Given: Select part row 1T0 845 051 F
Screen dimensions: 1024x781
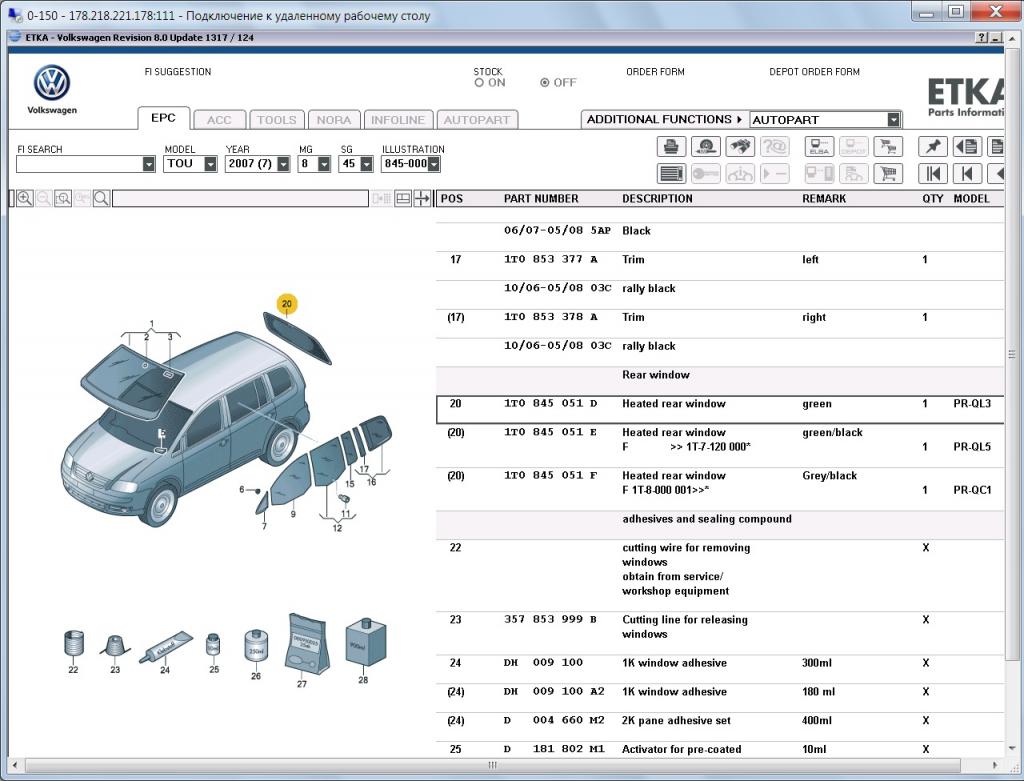Looking at the screenshot, I should [720, 489].
